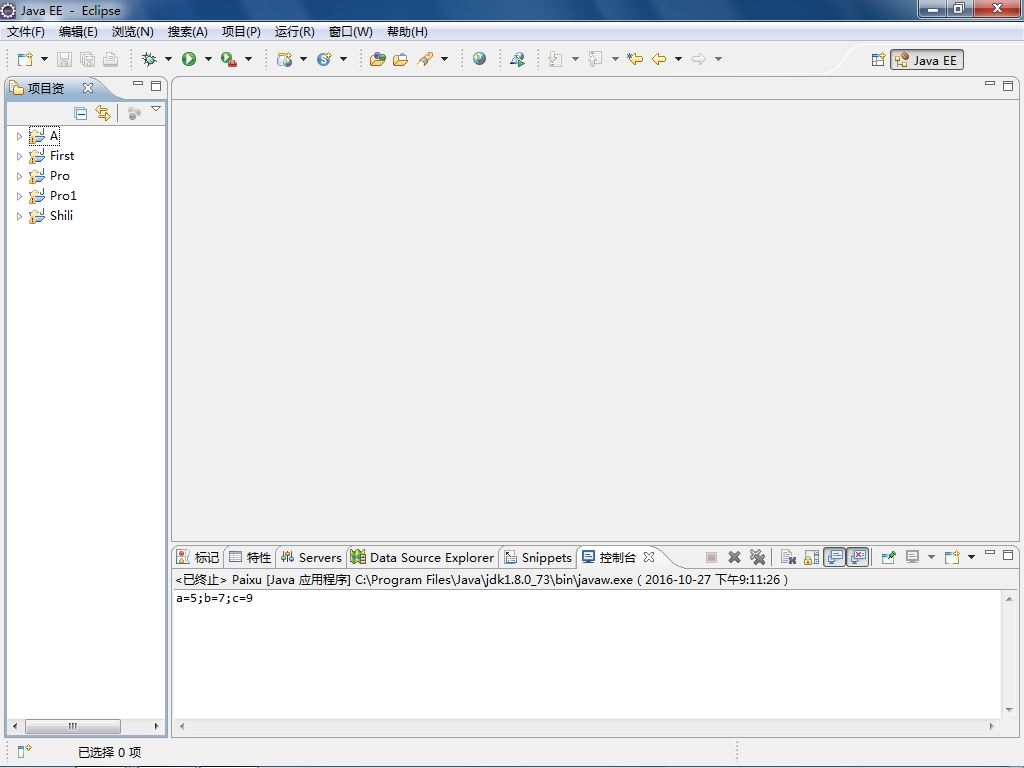Viewport: 1024px width, 768px height.
Task: Toggle Show Console When Standard Out Changes
Action: pyautogui.click(x=835, y=557)
